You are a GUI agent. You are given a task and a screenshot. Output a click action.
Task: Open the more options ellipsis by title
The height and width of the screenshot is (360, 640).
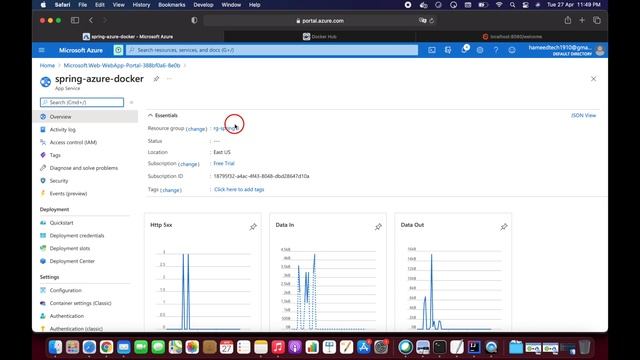tap(169, 79)
